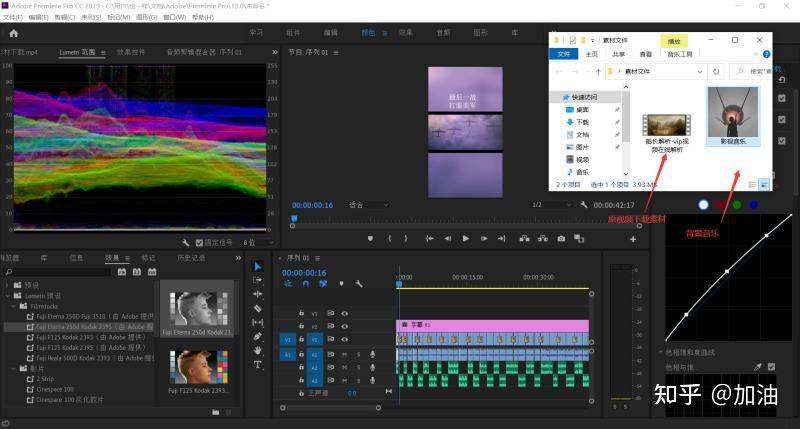Collapse the Lumetri presets folder
The image size is (800, 429).
[8, 295]
